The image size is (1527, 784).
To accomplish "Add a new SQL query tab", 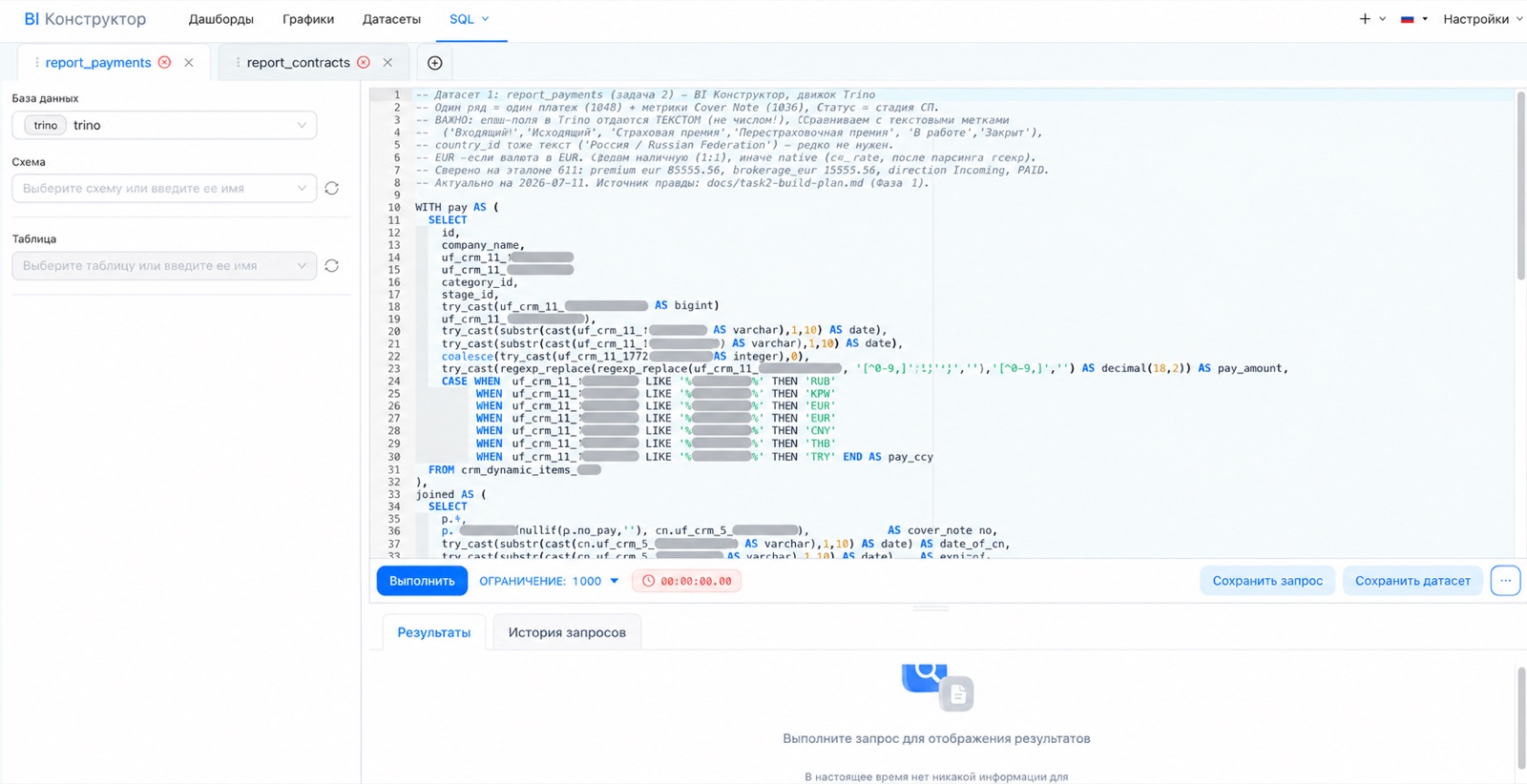I will point(434,63).
